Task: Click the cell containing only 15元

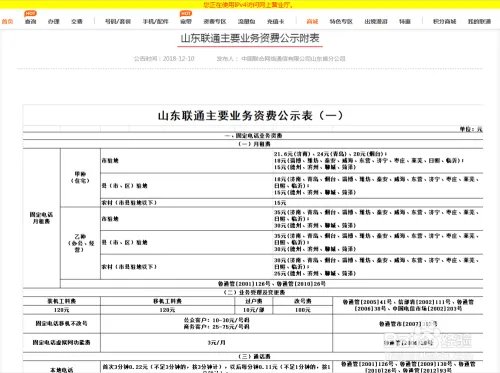Action: 378,203
